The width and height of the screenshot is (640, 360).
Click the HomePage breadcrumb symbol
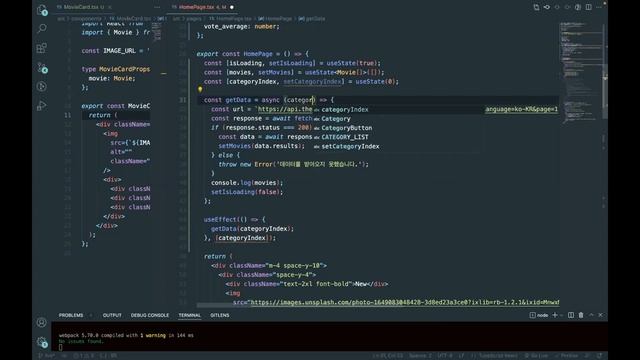point(275,19)
